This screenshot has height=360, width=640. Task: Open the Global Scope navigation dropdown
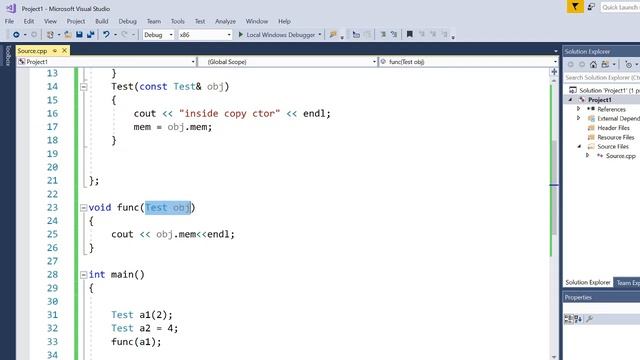(x=288, y=62)
